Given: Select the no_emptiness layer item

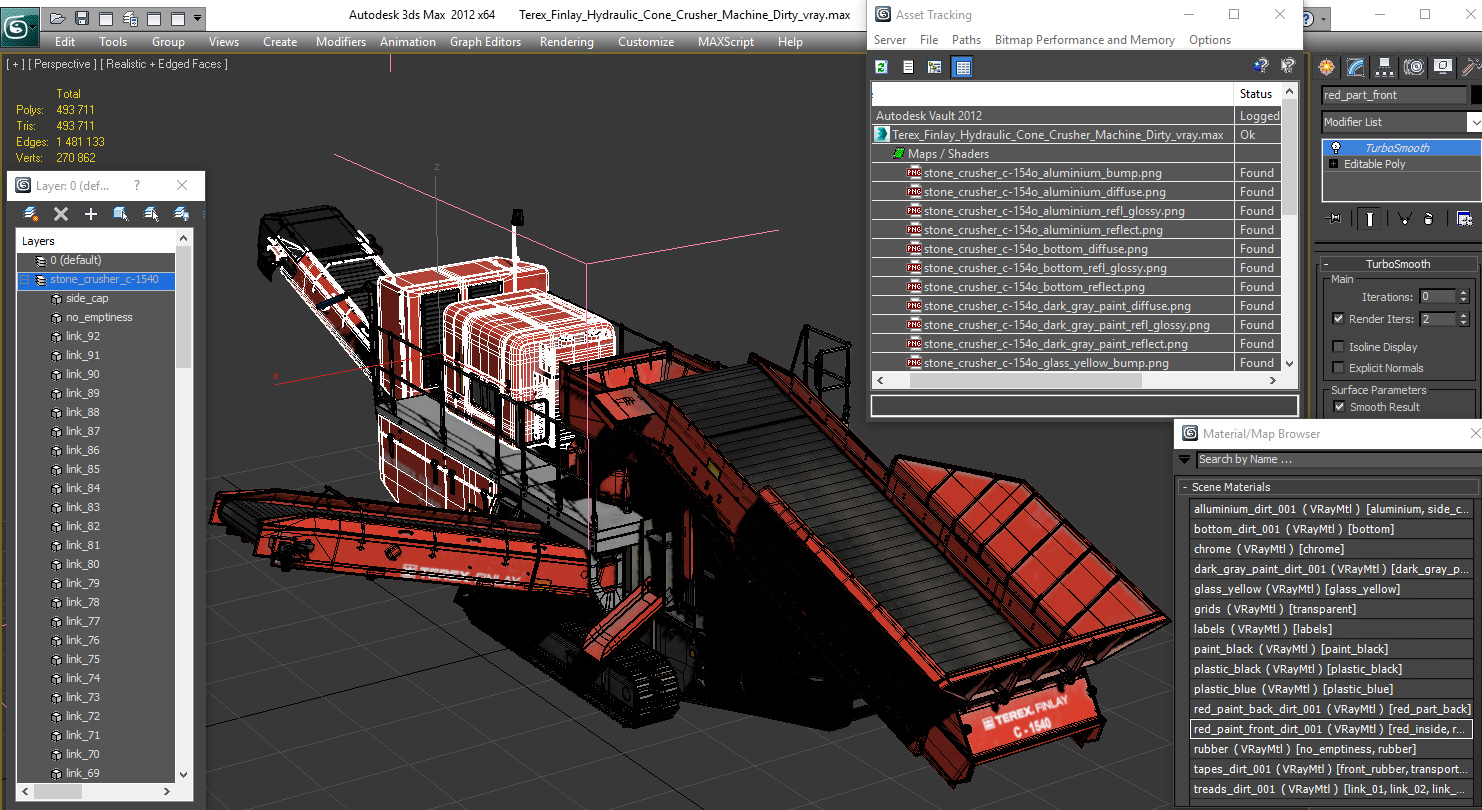Looking at the screenshot, I should tap(99, 317).
